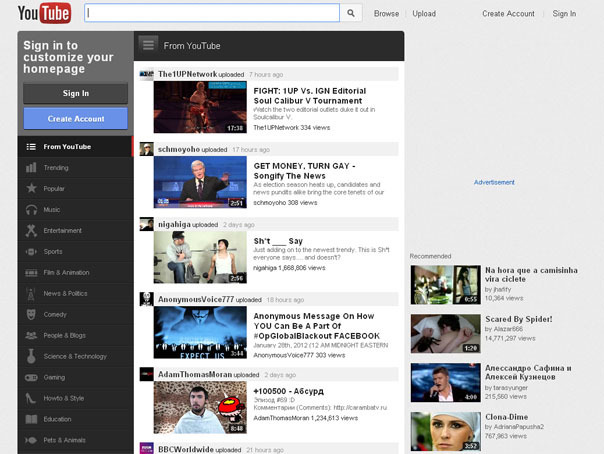Open +100500 video thumbnail
Viewport: 604px width, 454px height.
(x=200, y=407)
